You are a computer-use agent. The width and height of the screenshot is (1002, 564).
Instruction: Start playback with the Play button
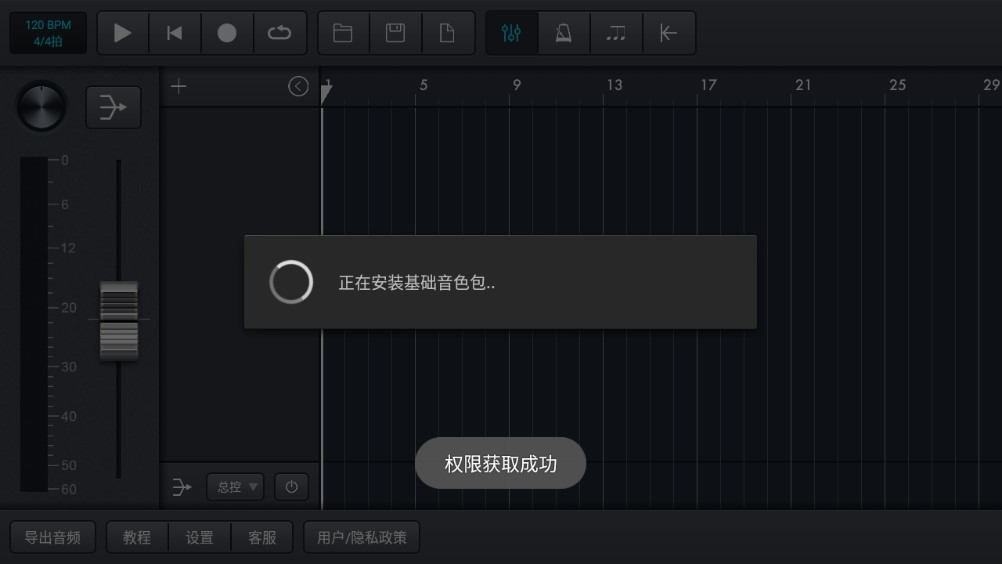(x=123, y=33)
